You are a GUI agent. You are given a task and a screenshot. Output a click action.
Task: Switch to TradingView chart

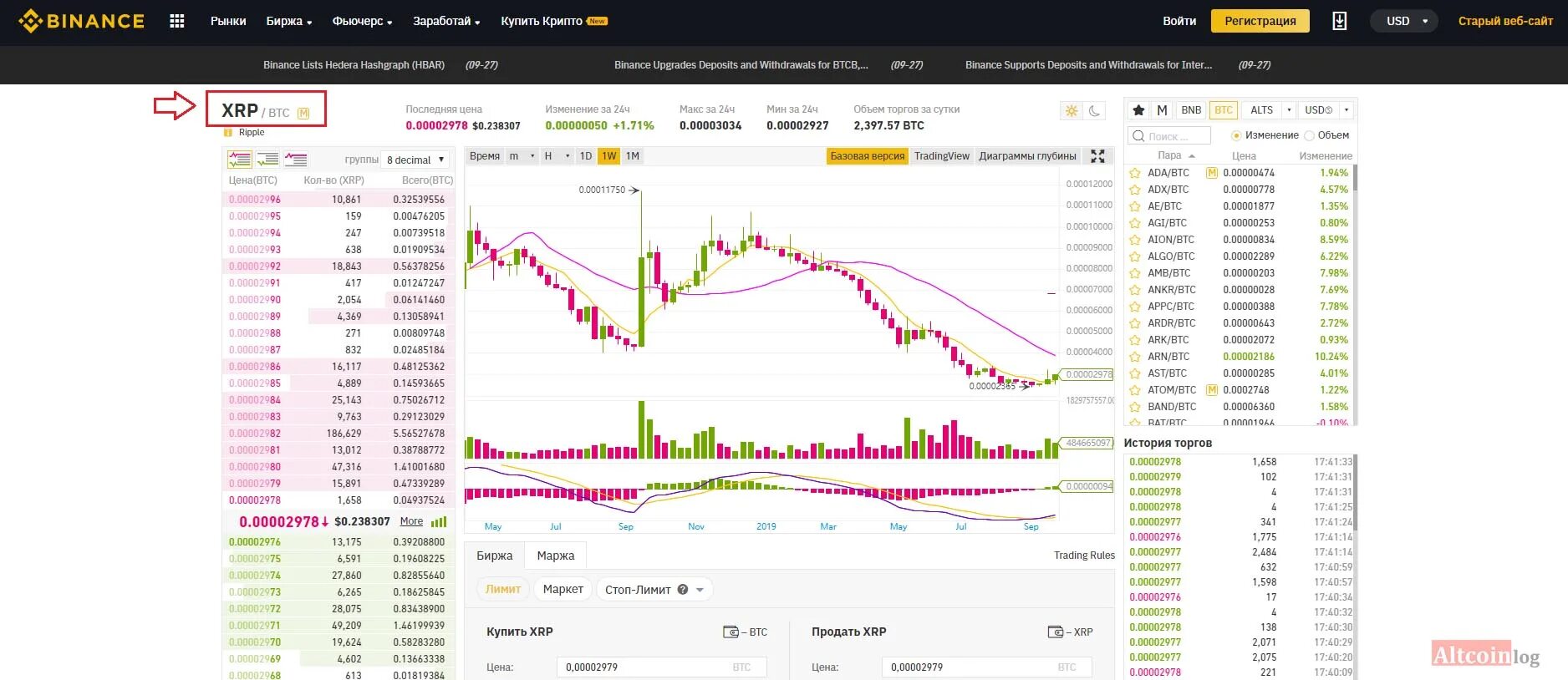942,156
